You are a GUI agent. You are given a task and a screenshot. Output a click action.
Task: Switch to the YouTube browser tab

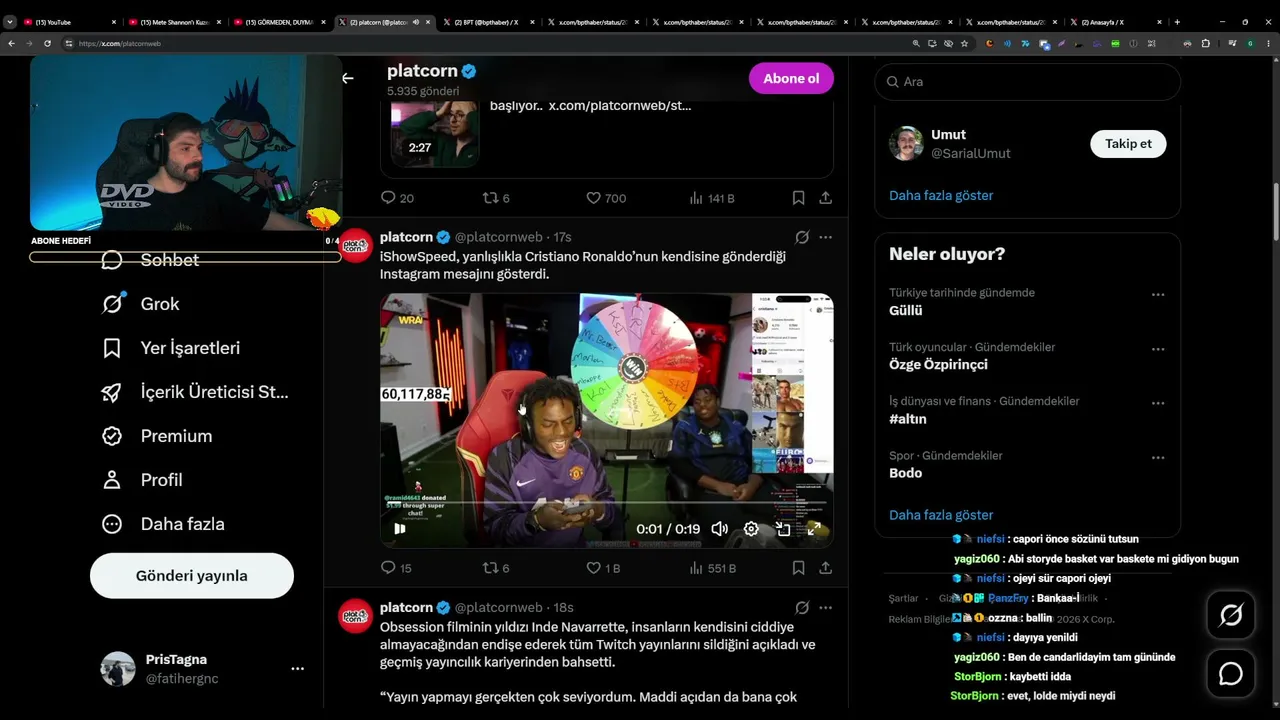coord(70,22)
